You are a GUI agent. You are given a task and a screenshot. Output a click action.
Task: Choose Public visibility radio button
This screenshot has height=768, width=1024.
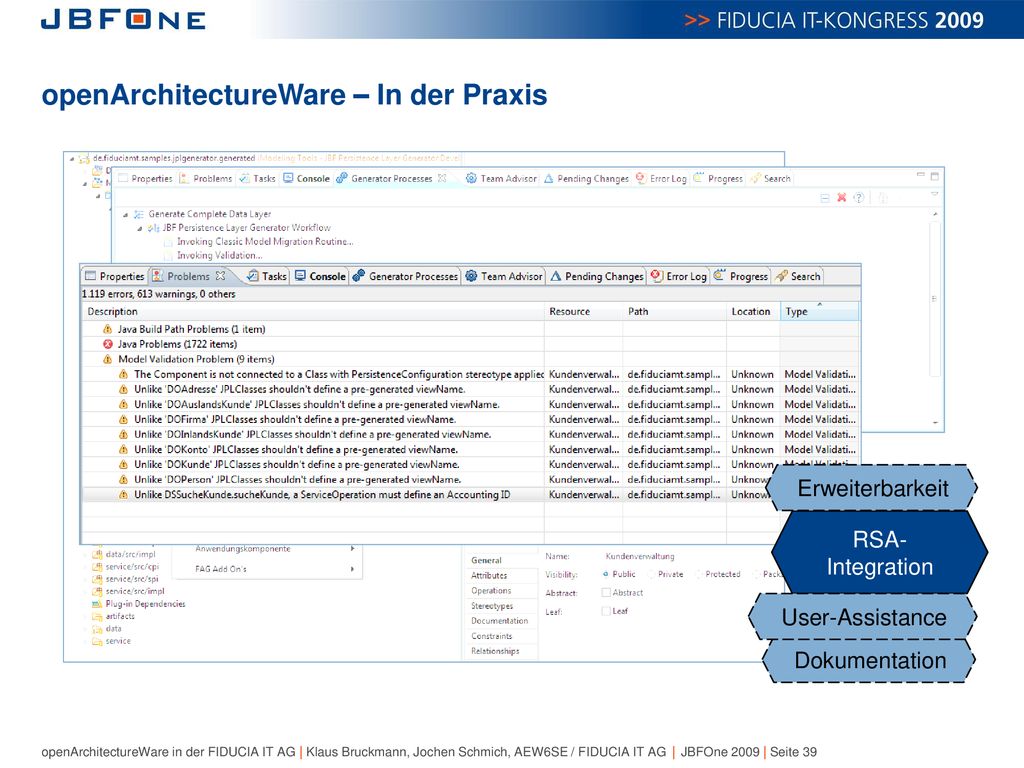point(605,574)
